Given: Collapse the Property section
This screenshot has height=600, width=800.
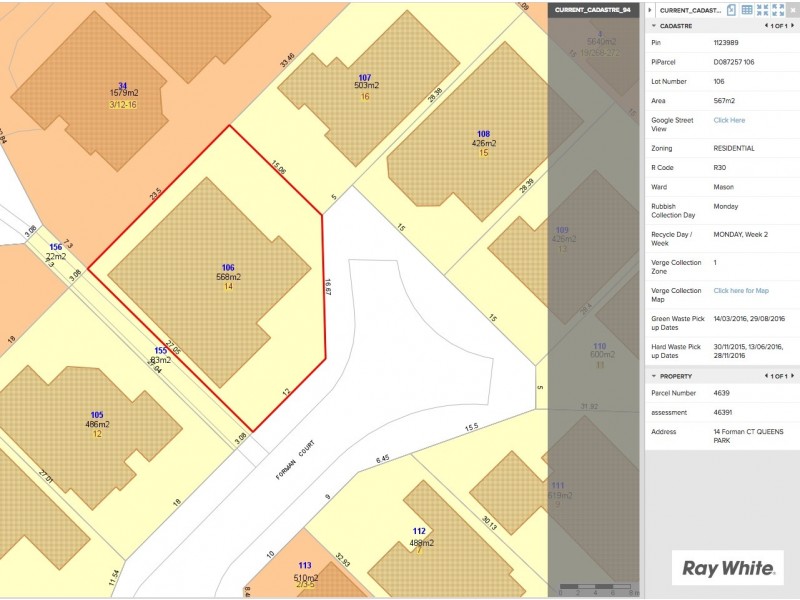Looking at the screenshot, I should tap(654, 376).
